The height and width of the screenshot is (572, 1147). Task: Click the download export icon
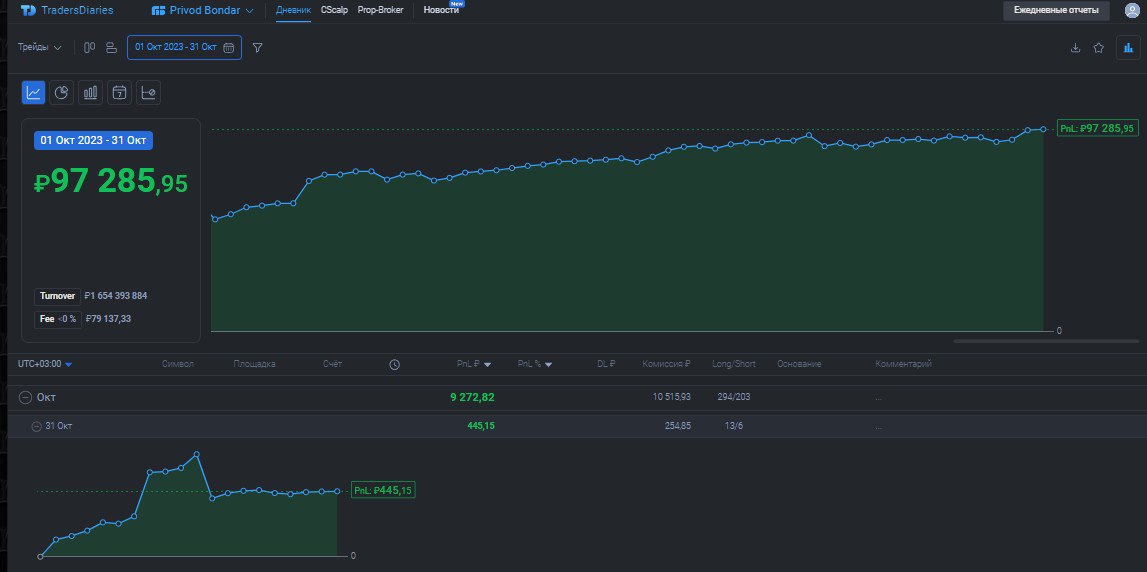[1075, 48]
